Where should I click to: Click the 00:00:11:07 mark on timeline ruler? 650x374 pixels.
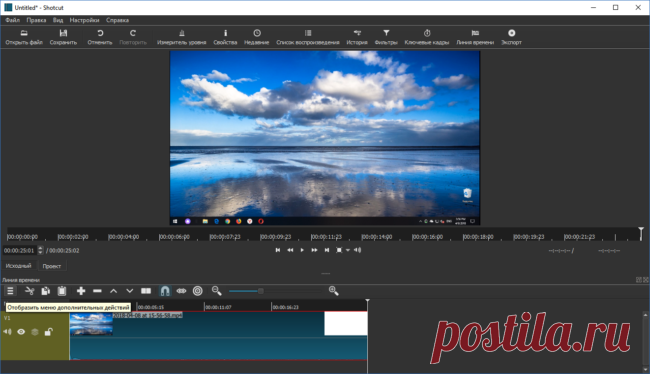[218, 307]
